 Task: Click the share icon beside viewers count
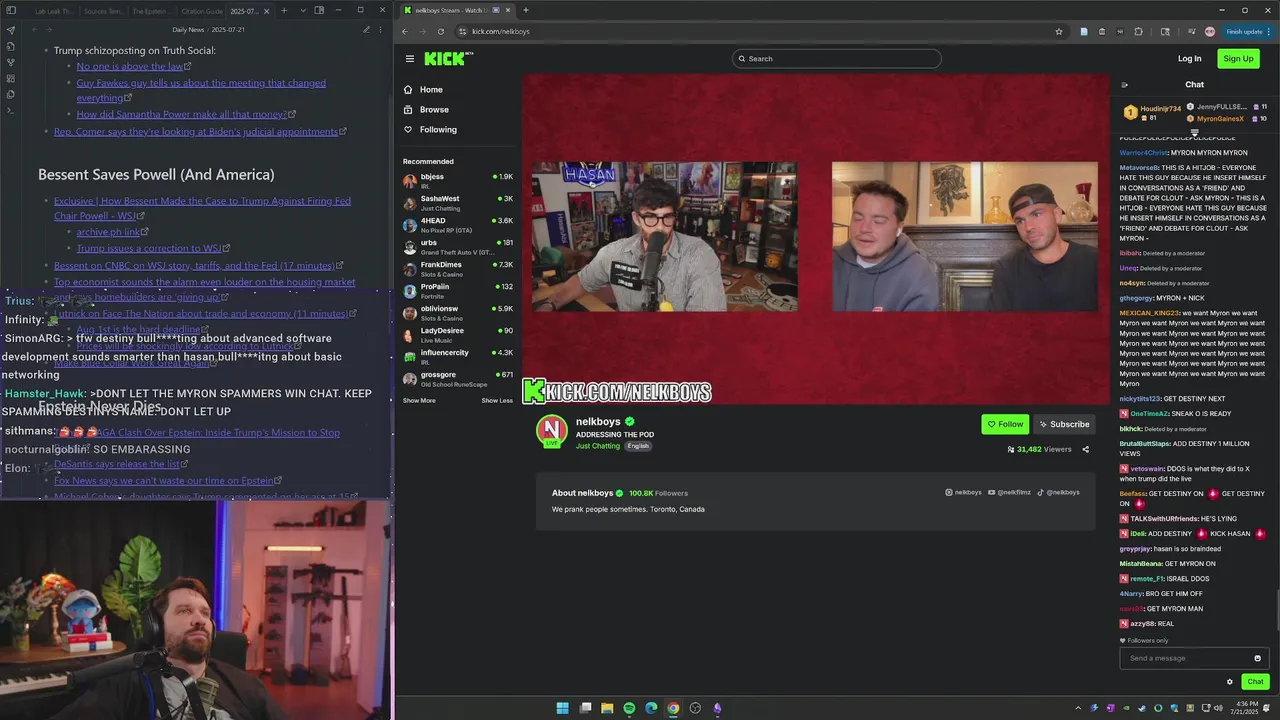[x=1086, y=450]
